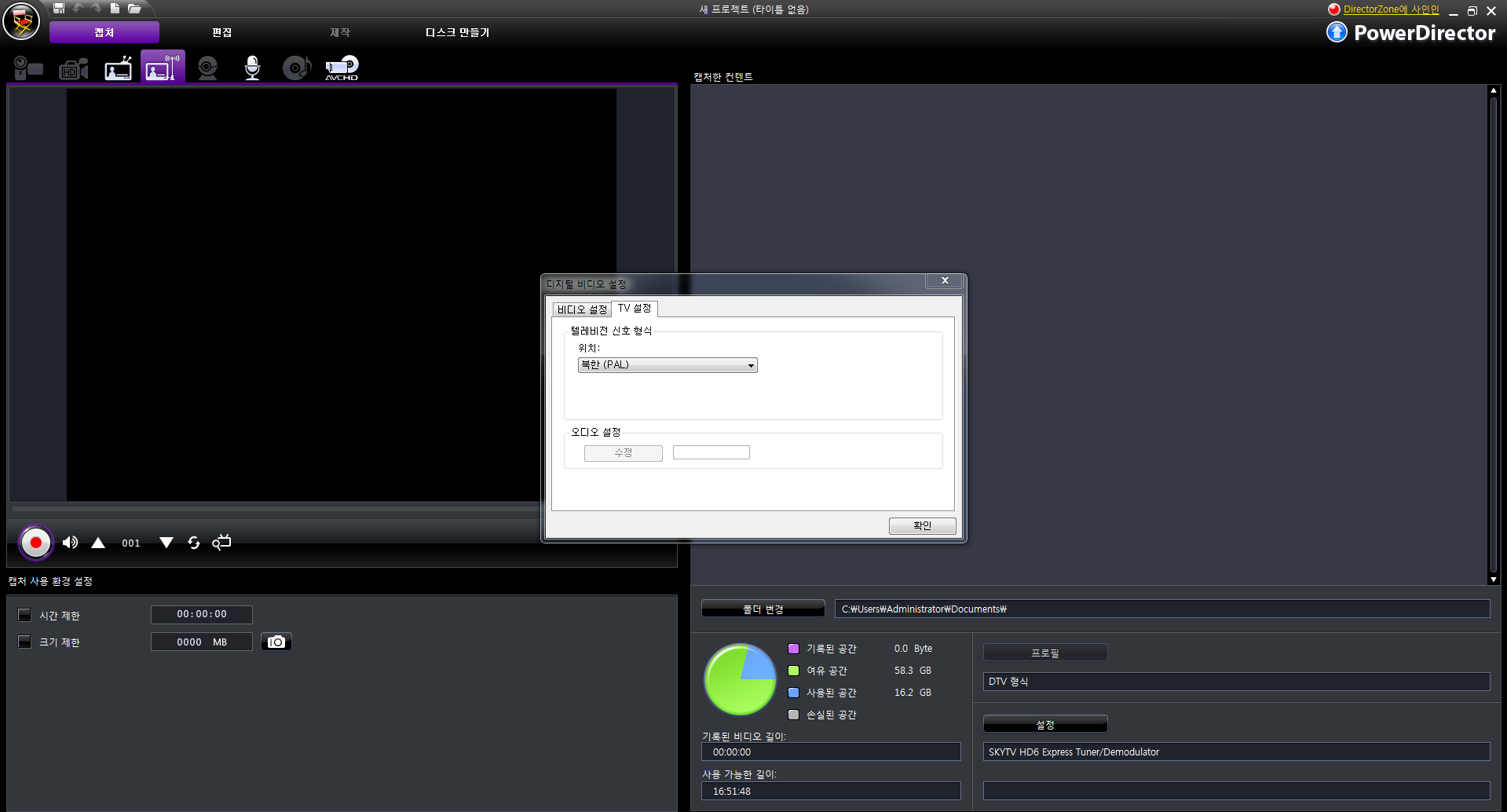Close the 디지털 비디오 설정 dialog

pos(945,280)
